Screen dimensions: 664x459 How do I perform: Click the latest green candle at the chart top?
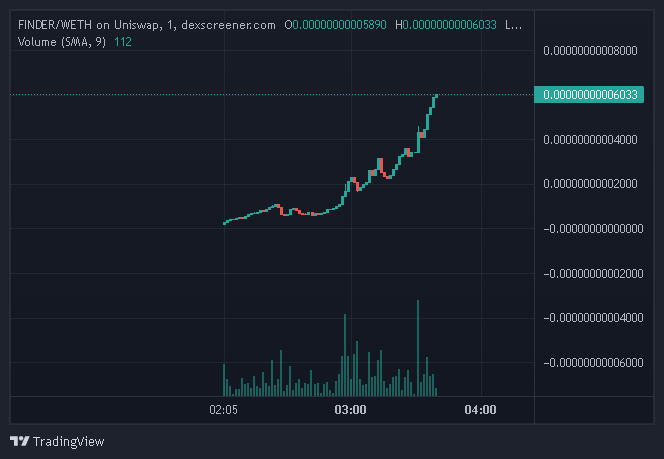436,98
